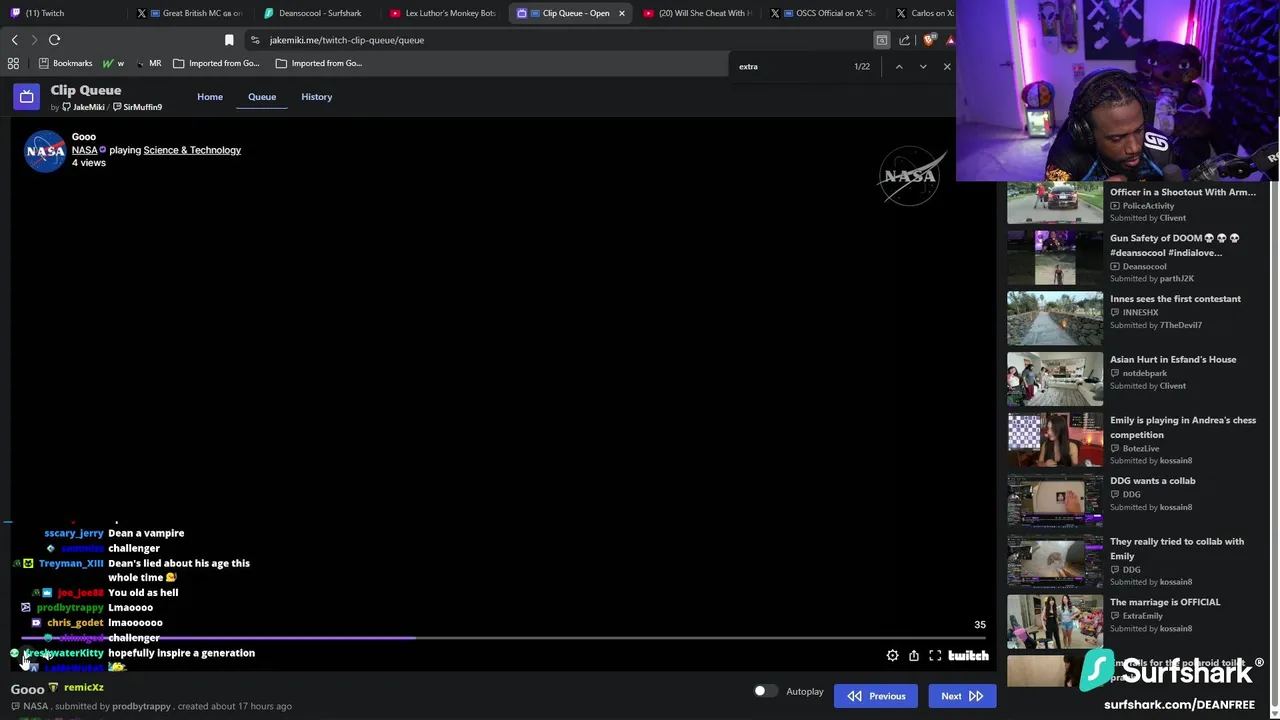
Task: Skip to the Next clip
Action: tap(961, 696)
